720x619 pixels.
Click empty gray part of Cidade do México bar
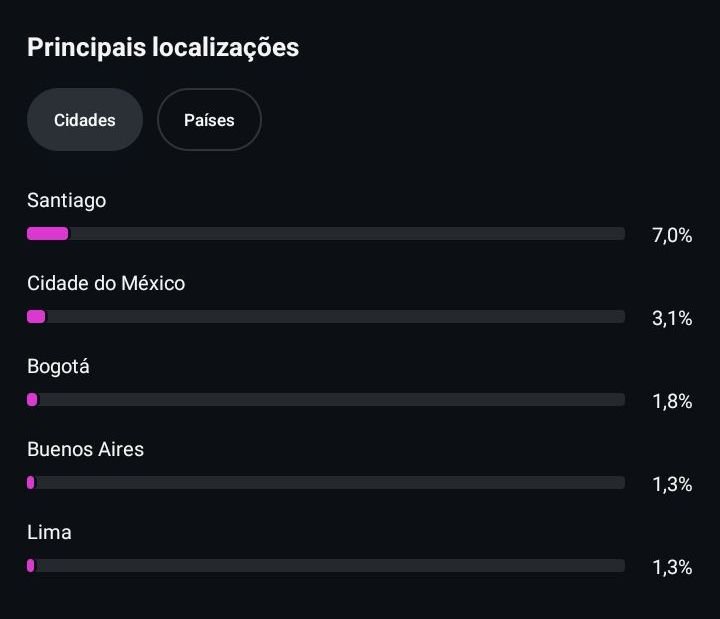point(335,317)
